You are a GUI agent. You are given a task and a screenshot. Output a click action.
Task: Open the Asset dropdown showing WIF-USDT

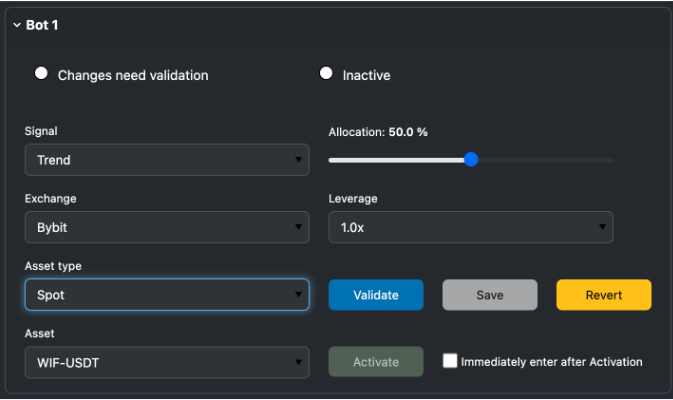pyautogui.click(x=167, y=363)
